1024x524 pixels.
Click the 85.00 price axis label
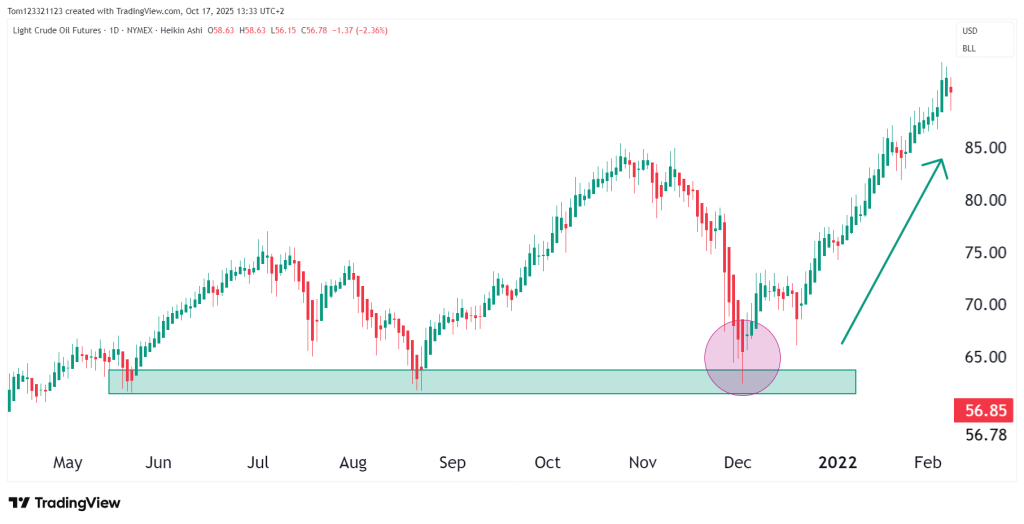(983, 148)
